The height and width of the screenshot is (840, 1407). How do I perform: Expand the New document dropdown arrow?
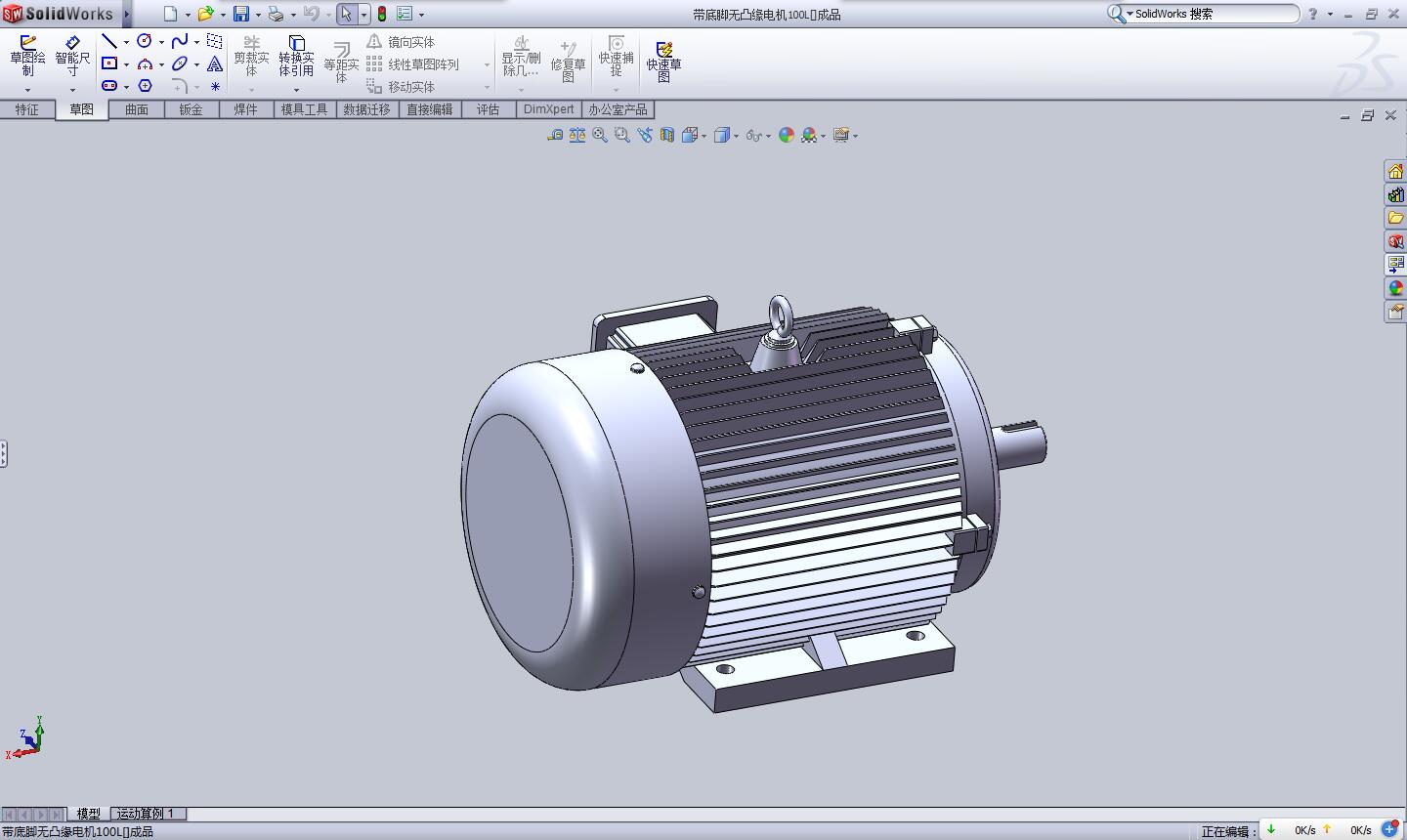coord(188,15)
